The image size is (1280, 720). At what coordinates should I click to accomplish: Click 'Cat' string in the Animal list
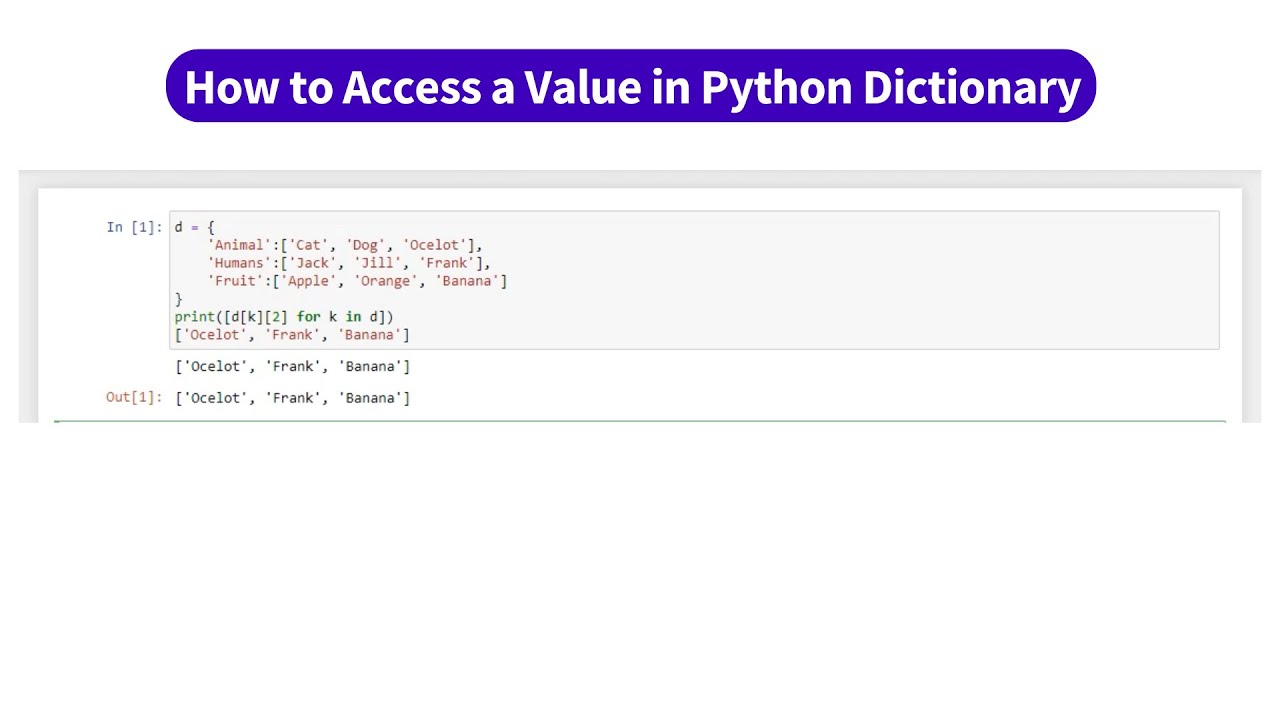(308, 245)
